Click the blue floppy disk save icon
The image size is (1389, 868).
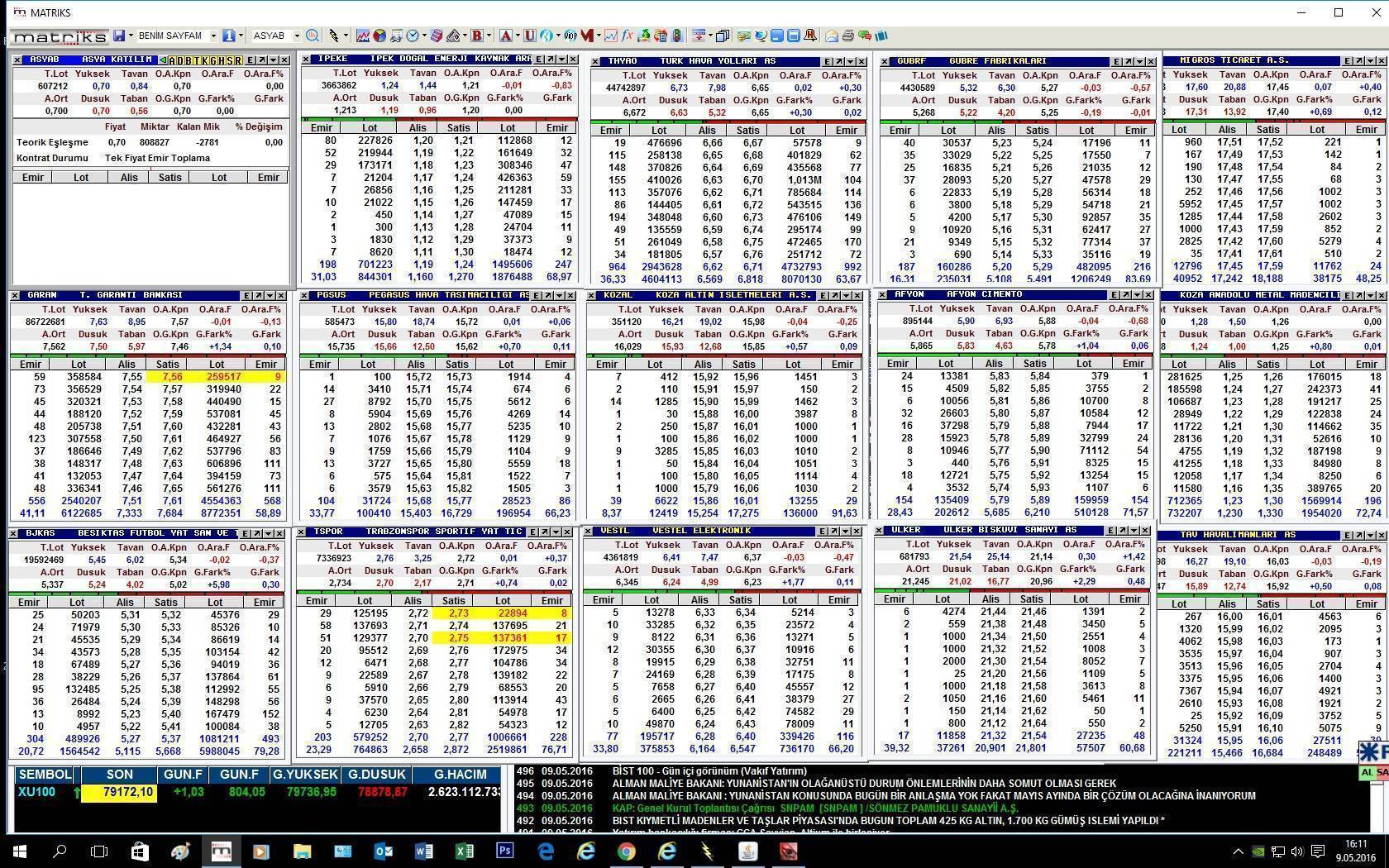120,36
